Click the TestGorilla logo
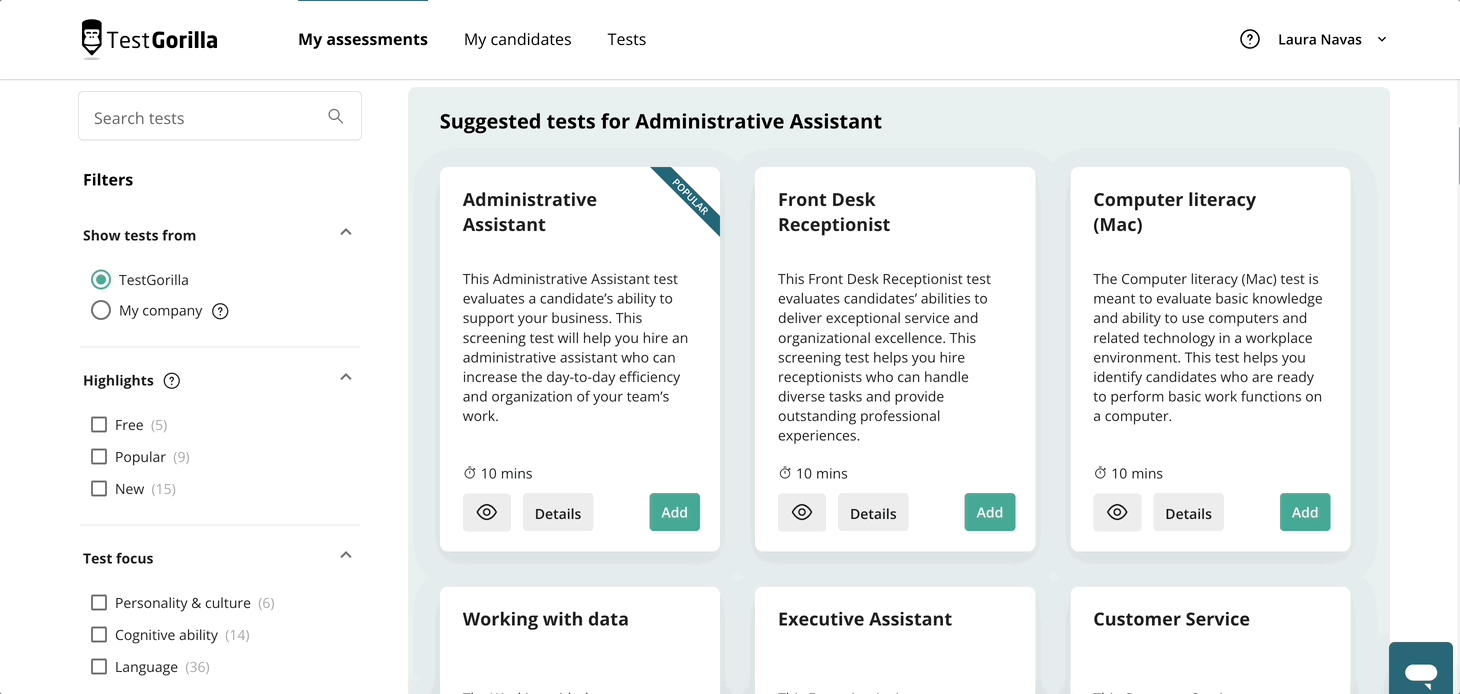The height and width of the screenshot is (694, 1460). [149, 39]
